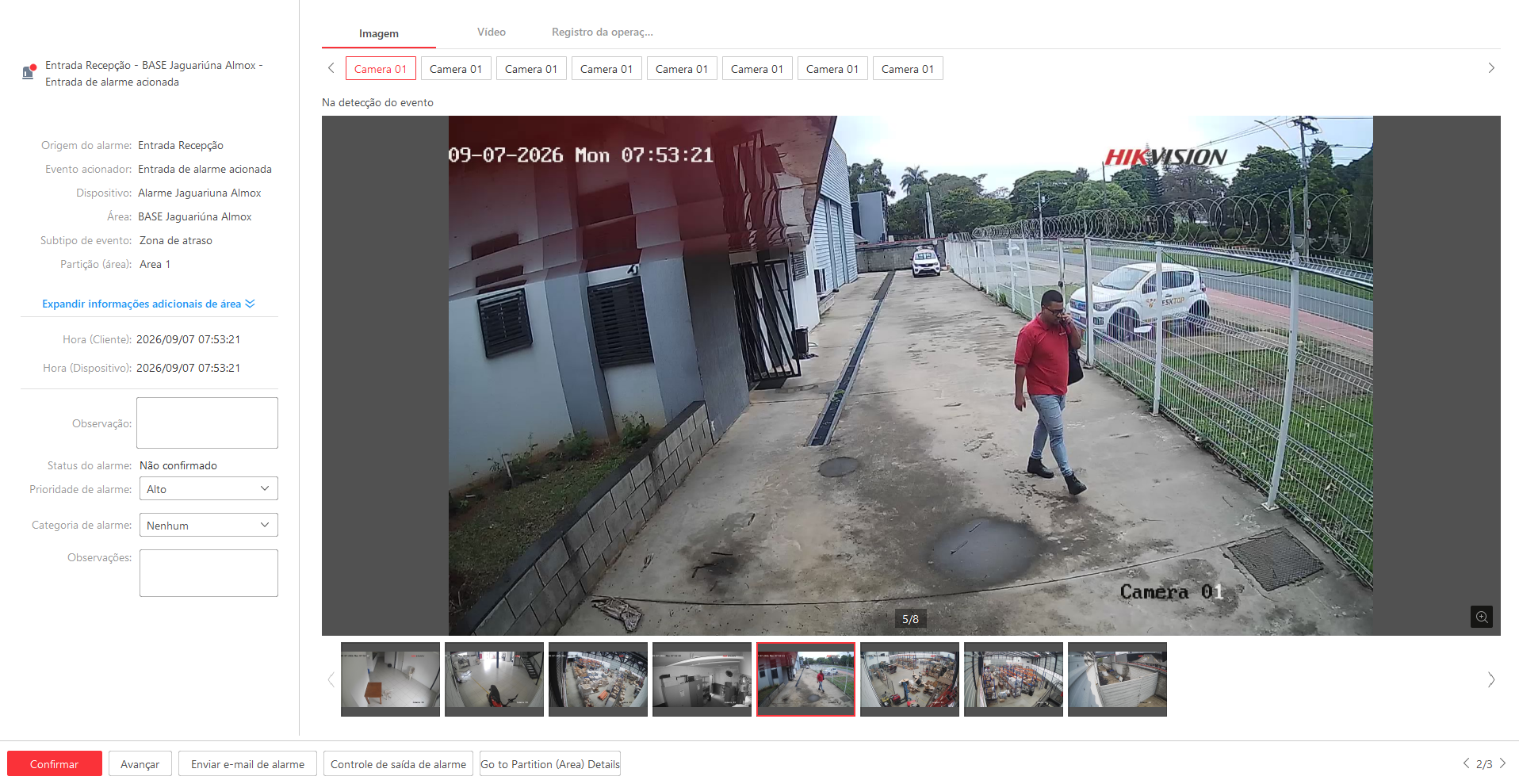Open the Prioridade de alarme dropdown
This screenshot has width=1519, height=784.
coord(209,488)
